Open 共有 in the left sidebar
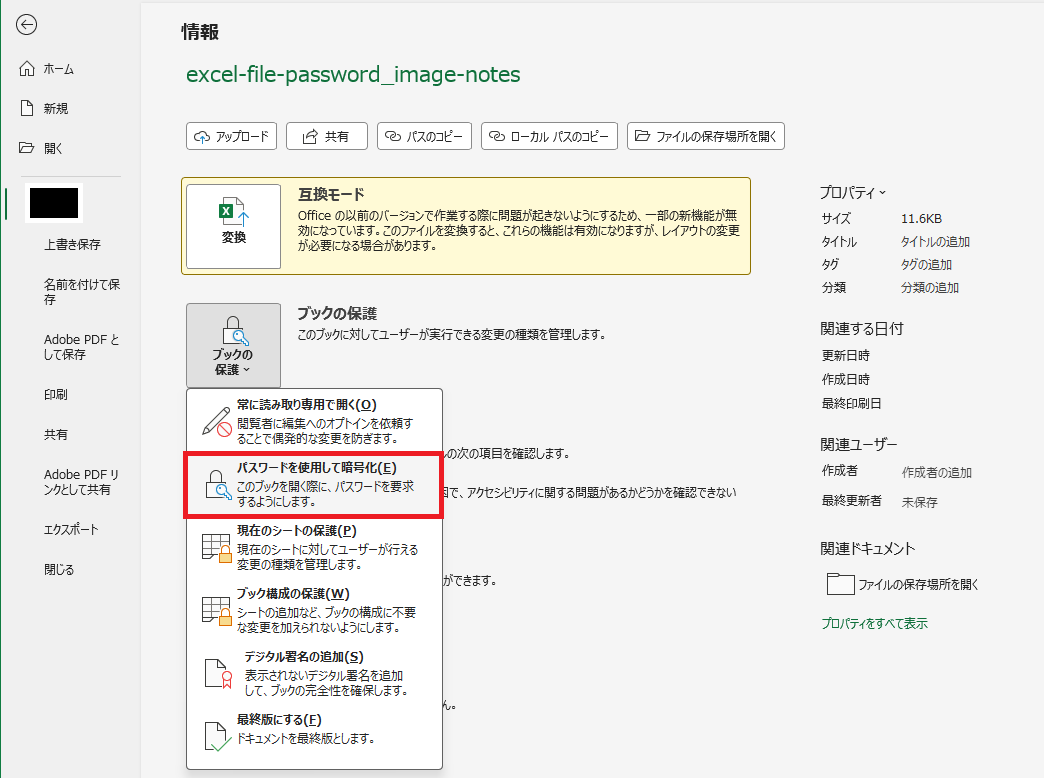This screenshot has width=1044, height=778. [55, 434]
